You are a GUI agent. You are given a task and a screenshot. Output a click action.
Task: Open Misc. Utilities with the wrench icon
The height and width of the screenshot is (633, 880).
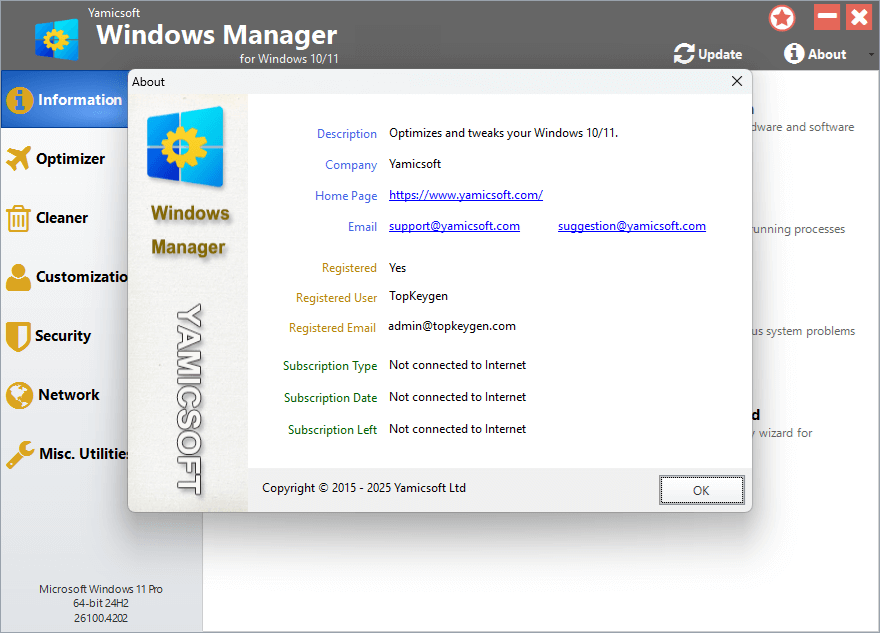tap(20, 453)
